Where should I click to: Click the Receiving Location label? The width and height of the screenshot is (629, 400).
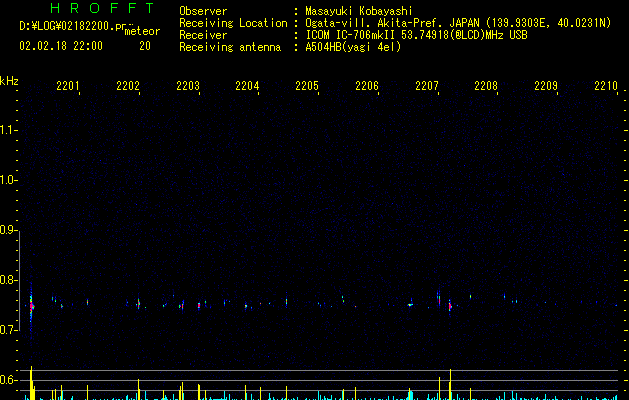pyautogui.click(x=233, y=23)
